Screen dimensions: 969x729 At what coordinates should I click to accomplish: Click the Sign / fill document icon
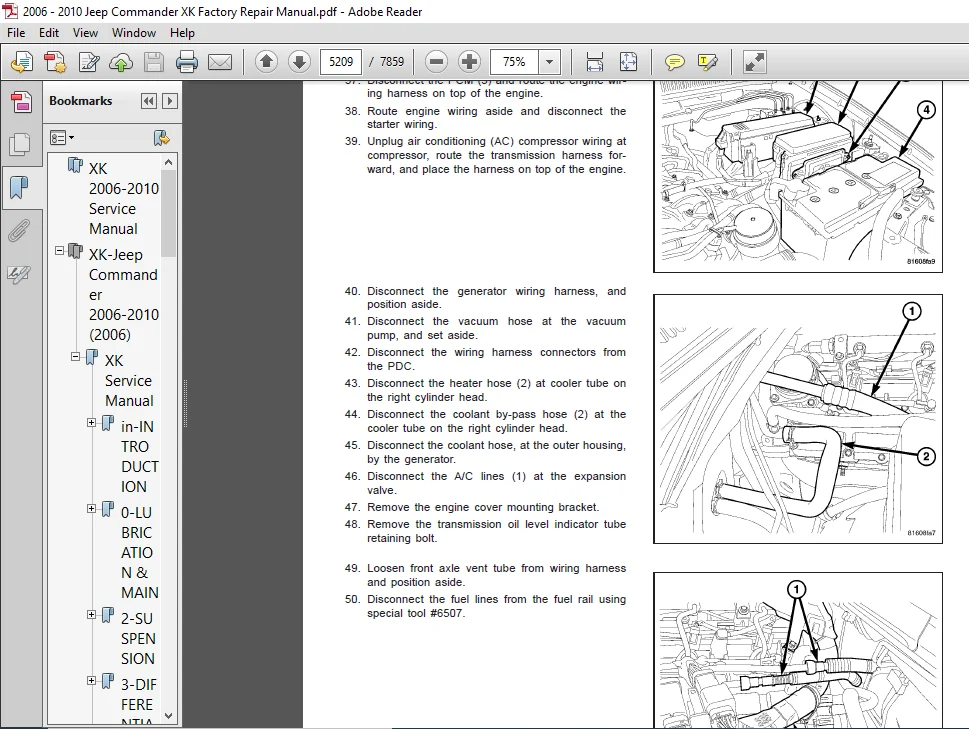tap(88, 62)
